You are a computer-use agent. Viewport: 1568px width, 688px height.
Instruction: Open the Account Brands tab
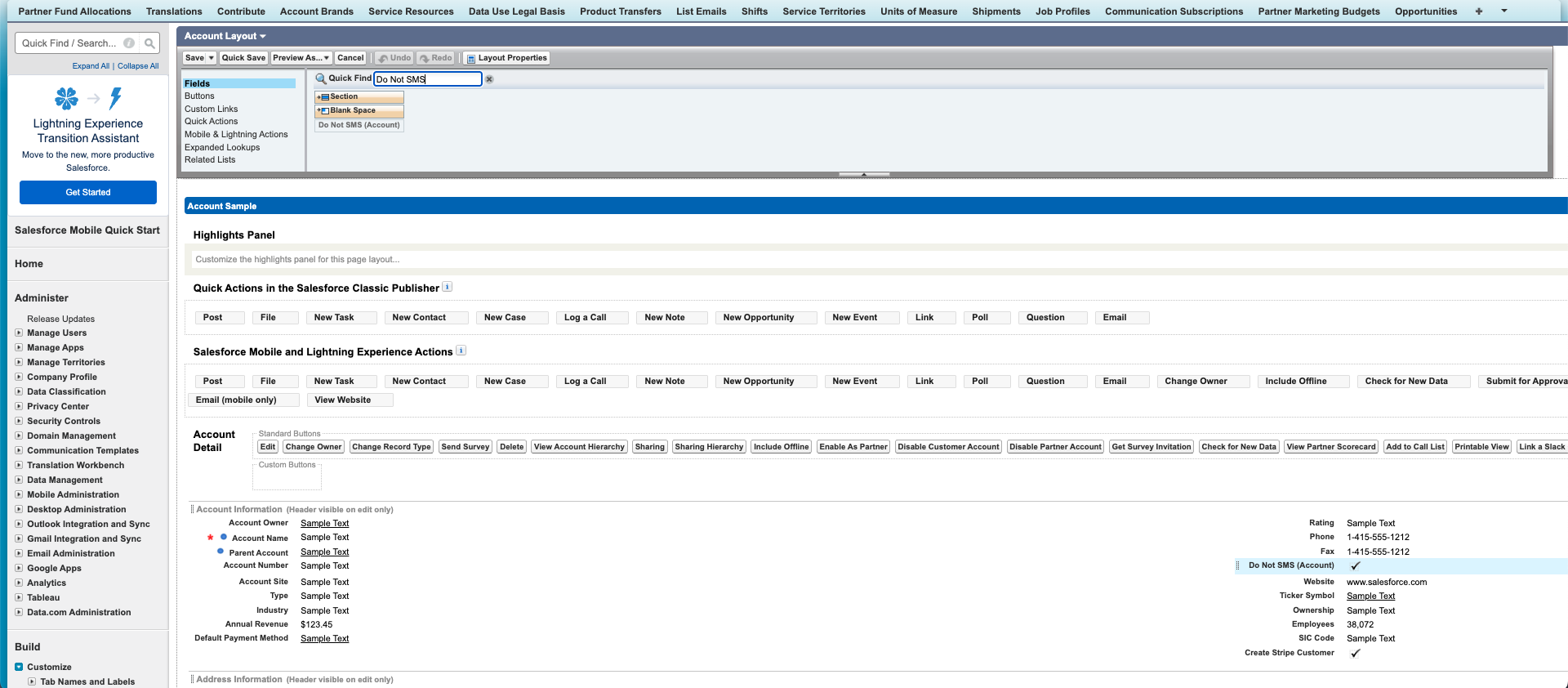(x=317, y=11)
